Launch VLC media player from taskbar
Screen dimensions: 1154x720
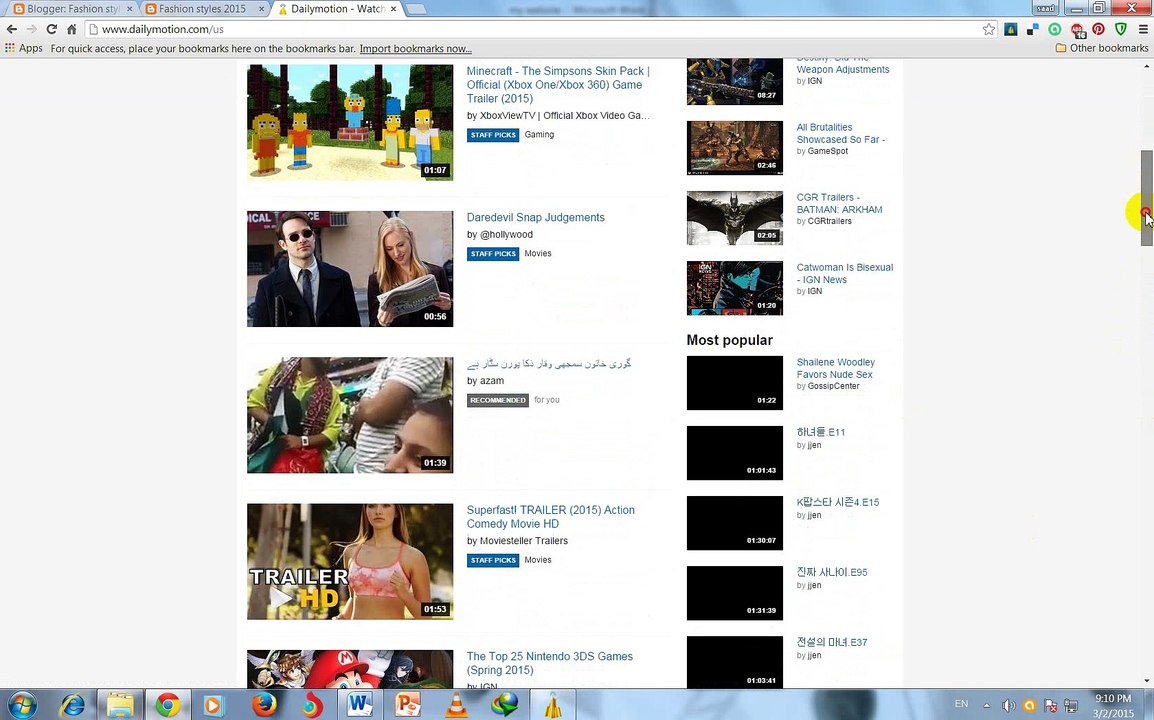(456, 705)
